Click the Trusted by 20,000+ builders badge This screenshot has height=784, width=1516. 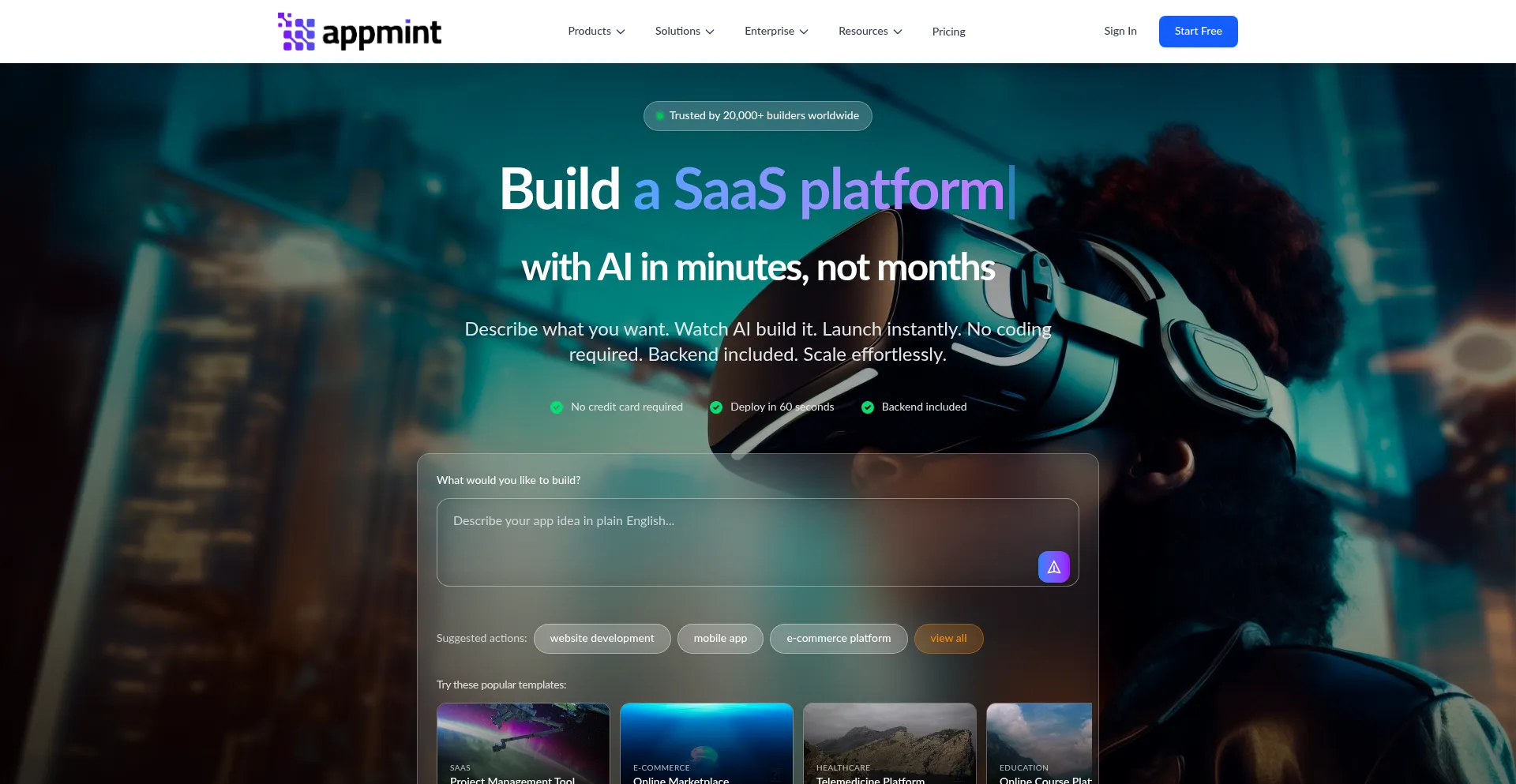[x=758, y=116]
